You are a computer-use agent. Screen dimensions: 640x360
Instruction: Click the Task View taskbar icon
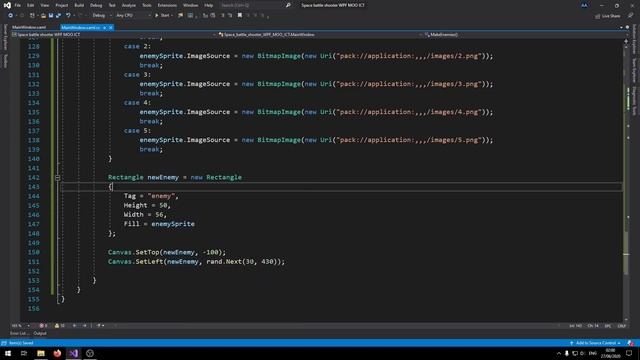(x=24, y=353)
